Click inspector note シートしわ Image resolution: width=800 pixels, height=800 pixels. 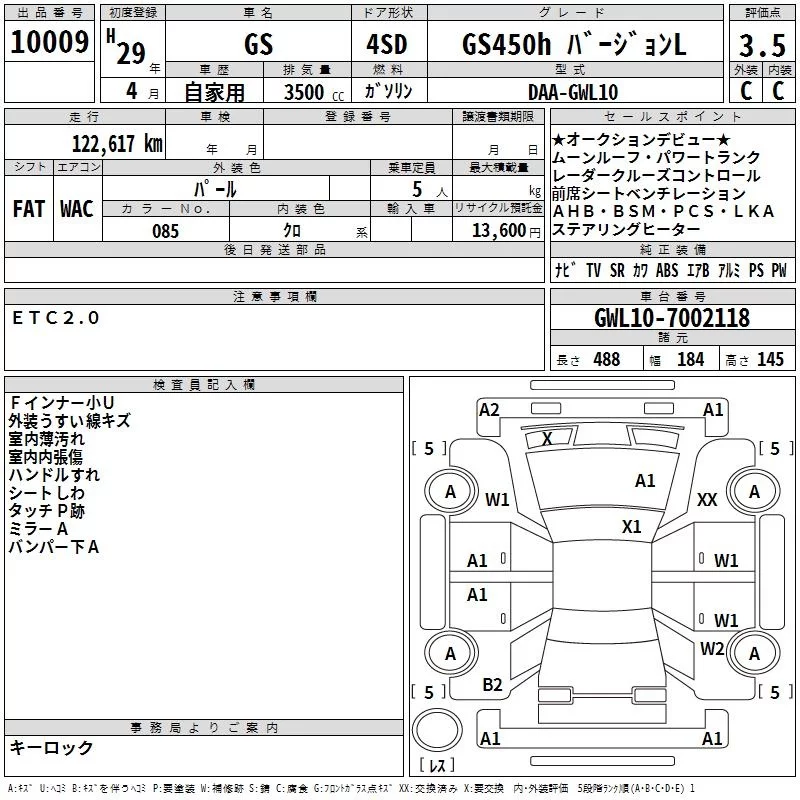46,493
